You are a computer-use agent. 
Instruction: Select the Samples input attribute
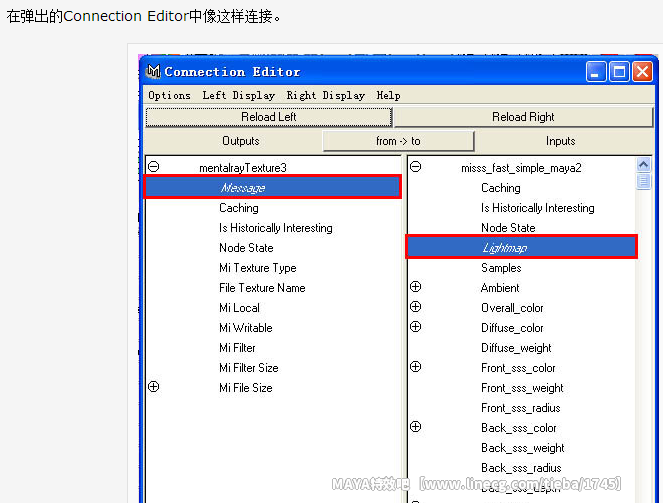coord(501,268)
